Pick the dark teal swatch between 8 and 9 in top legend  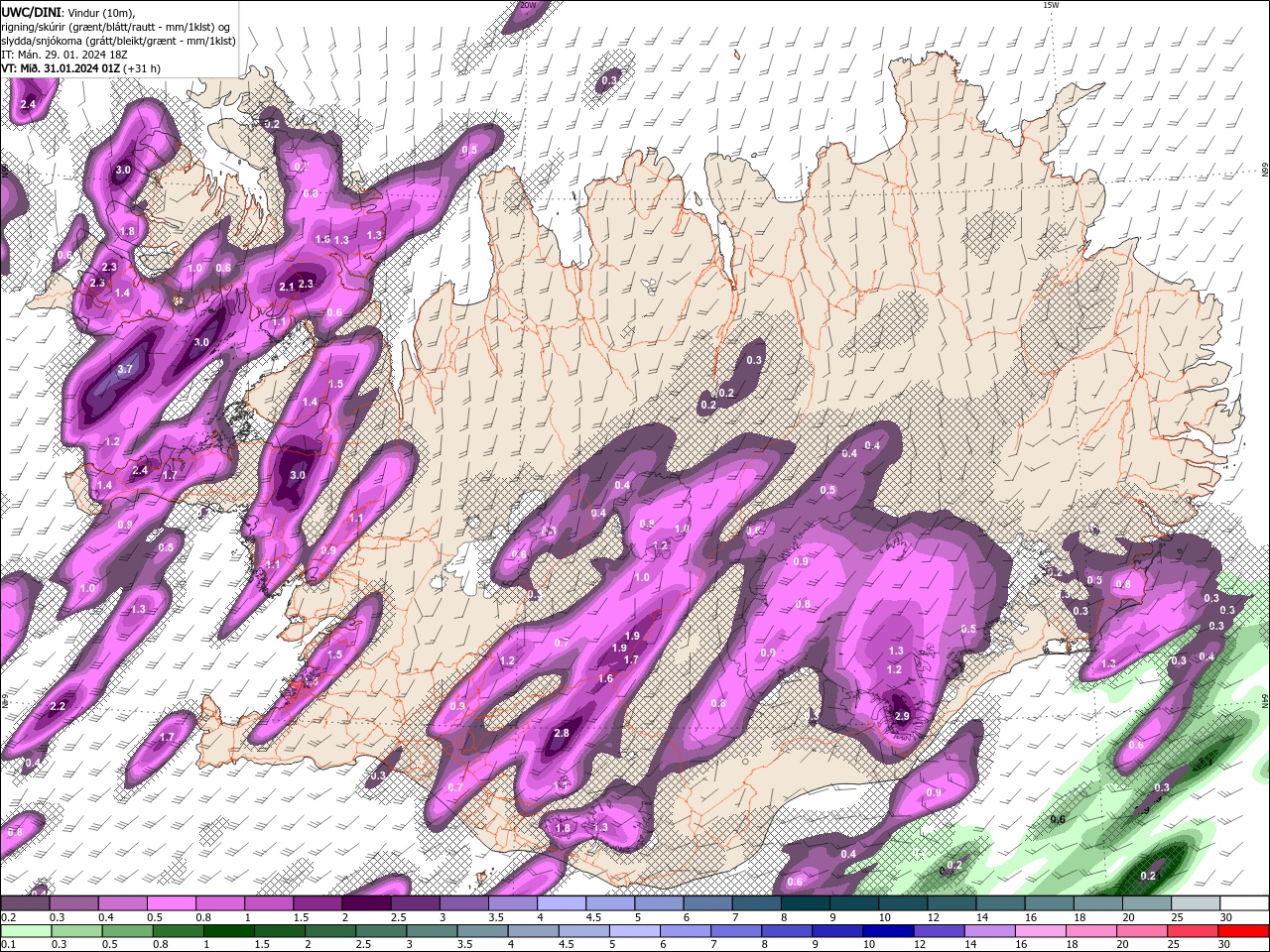(806, 903)
